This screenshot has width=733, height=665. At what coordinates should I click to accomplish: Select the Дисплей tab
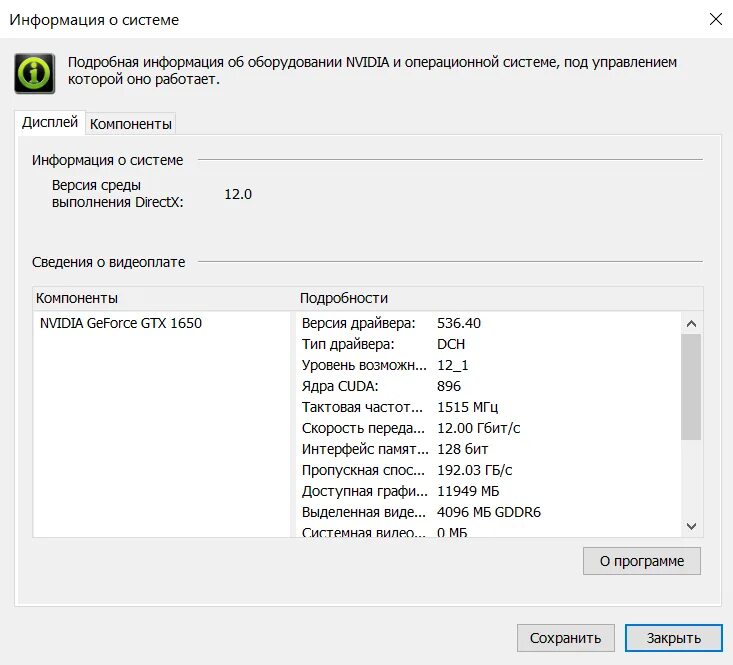click(x=50, y=122)
